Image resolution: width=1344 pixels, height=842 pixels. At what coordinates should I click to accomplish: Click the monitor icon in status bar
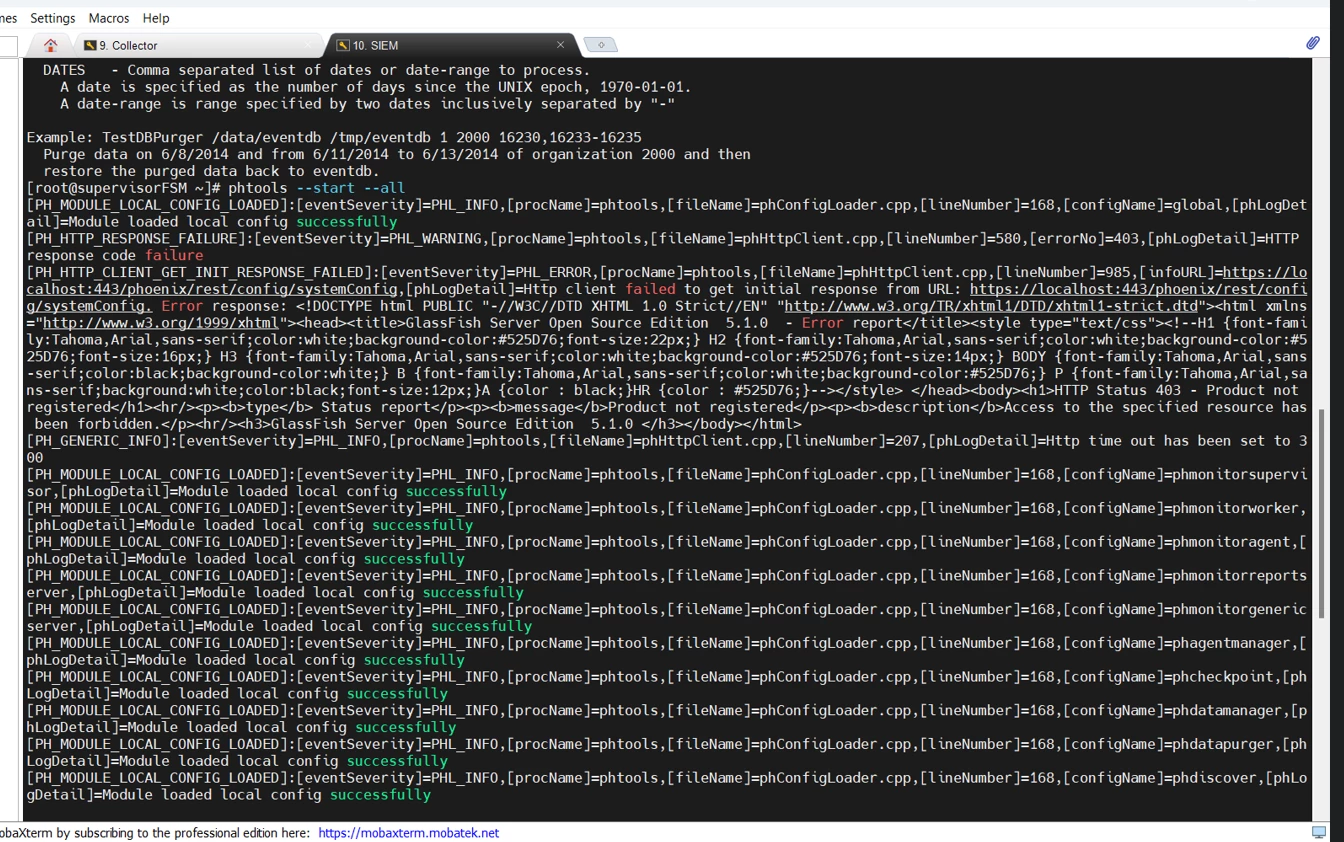1319,832
